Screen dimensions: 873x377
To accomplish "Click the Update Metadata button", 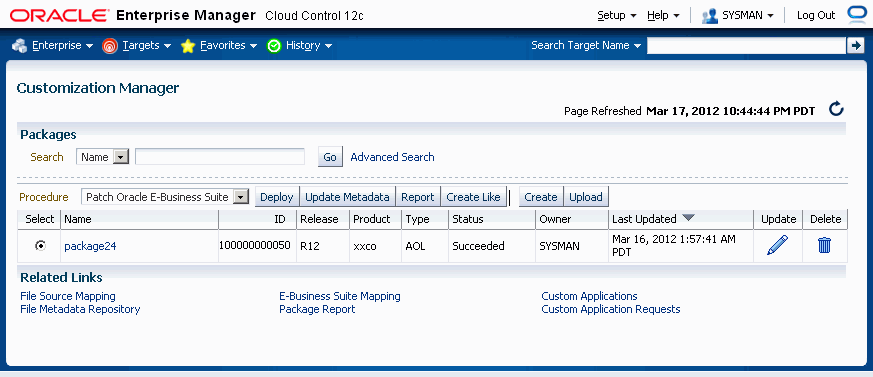I will pos(347,197).
